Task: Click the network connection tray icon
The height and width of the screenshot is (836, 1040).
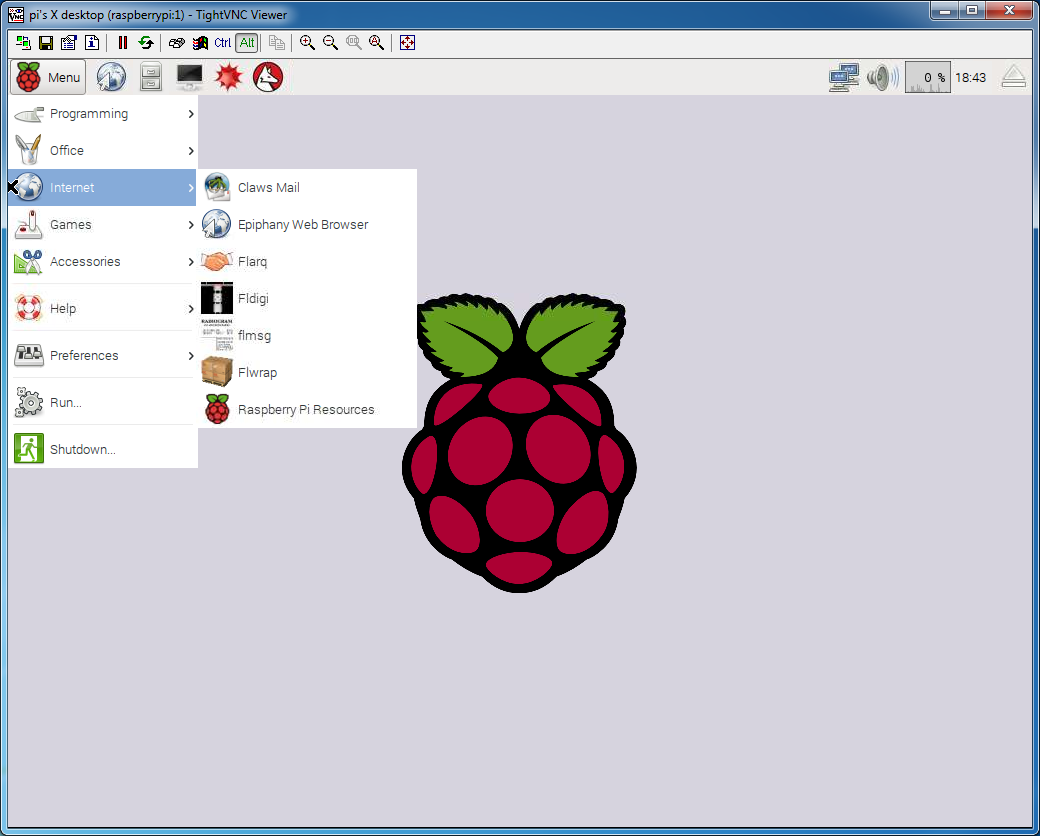Action: pyautogui.click(x=844, y=78)
